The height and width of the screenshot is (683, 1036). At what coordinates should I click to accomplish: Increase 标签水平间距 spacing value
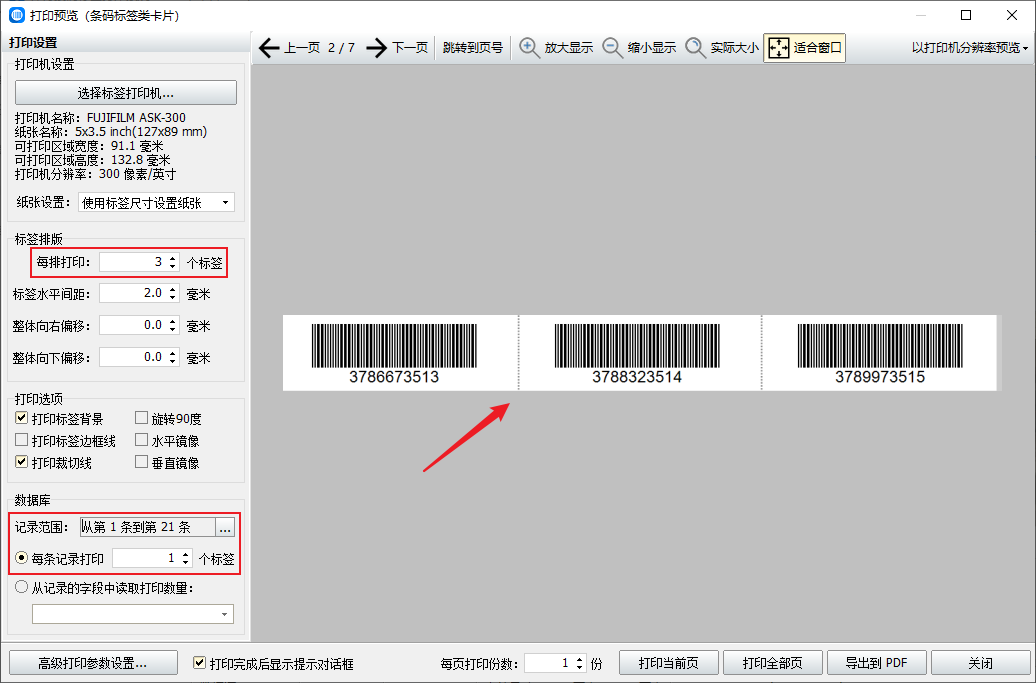172,289
